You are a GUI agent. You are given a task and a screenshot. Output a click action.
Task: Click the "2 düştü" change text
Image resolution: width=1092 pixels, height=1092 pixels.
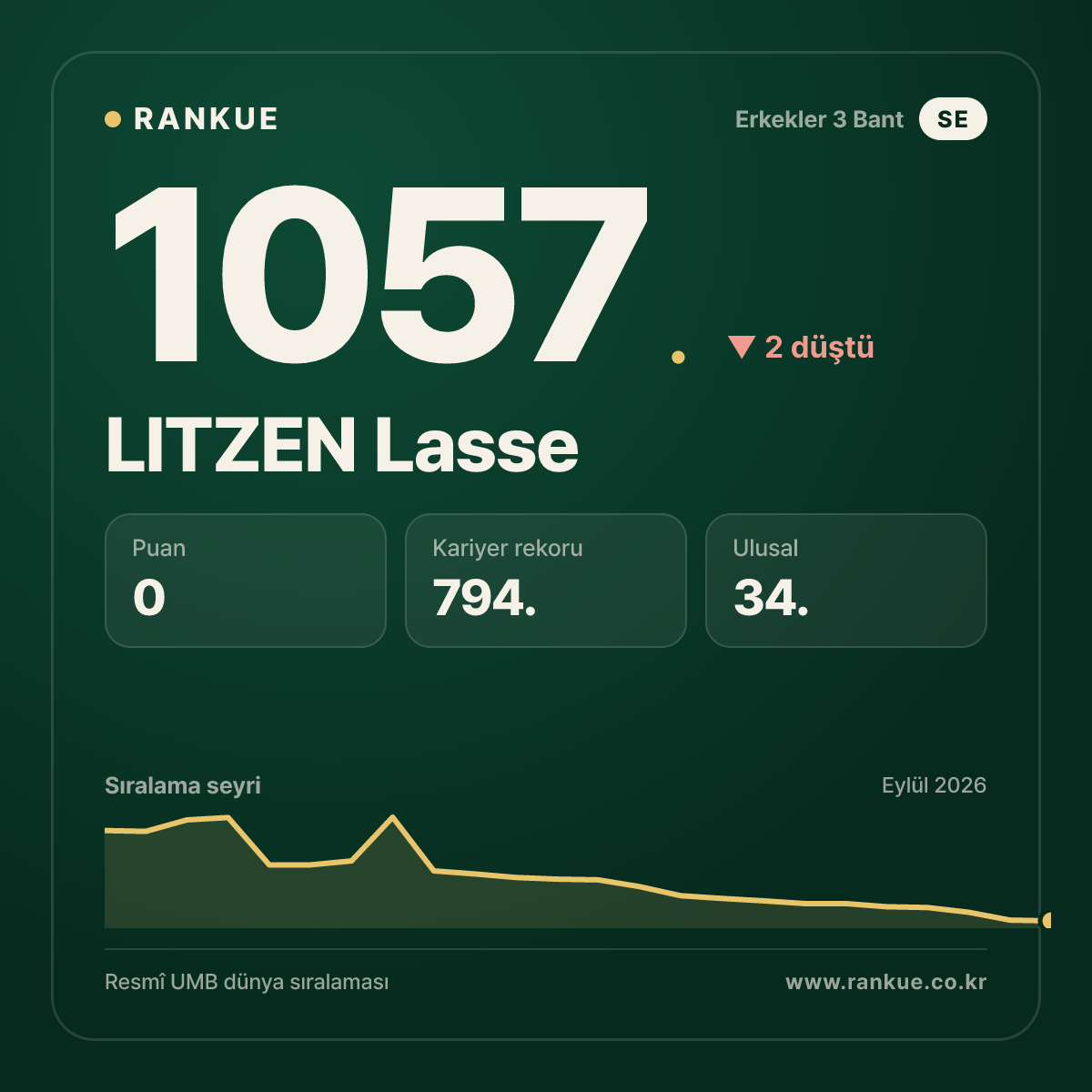pyautogui.click(x=819, y=347)
